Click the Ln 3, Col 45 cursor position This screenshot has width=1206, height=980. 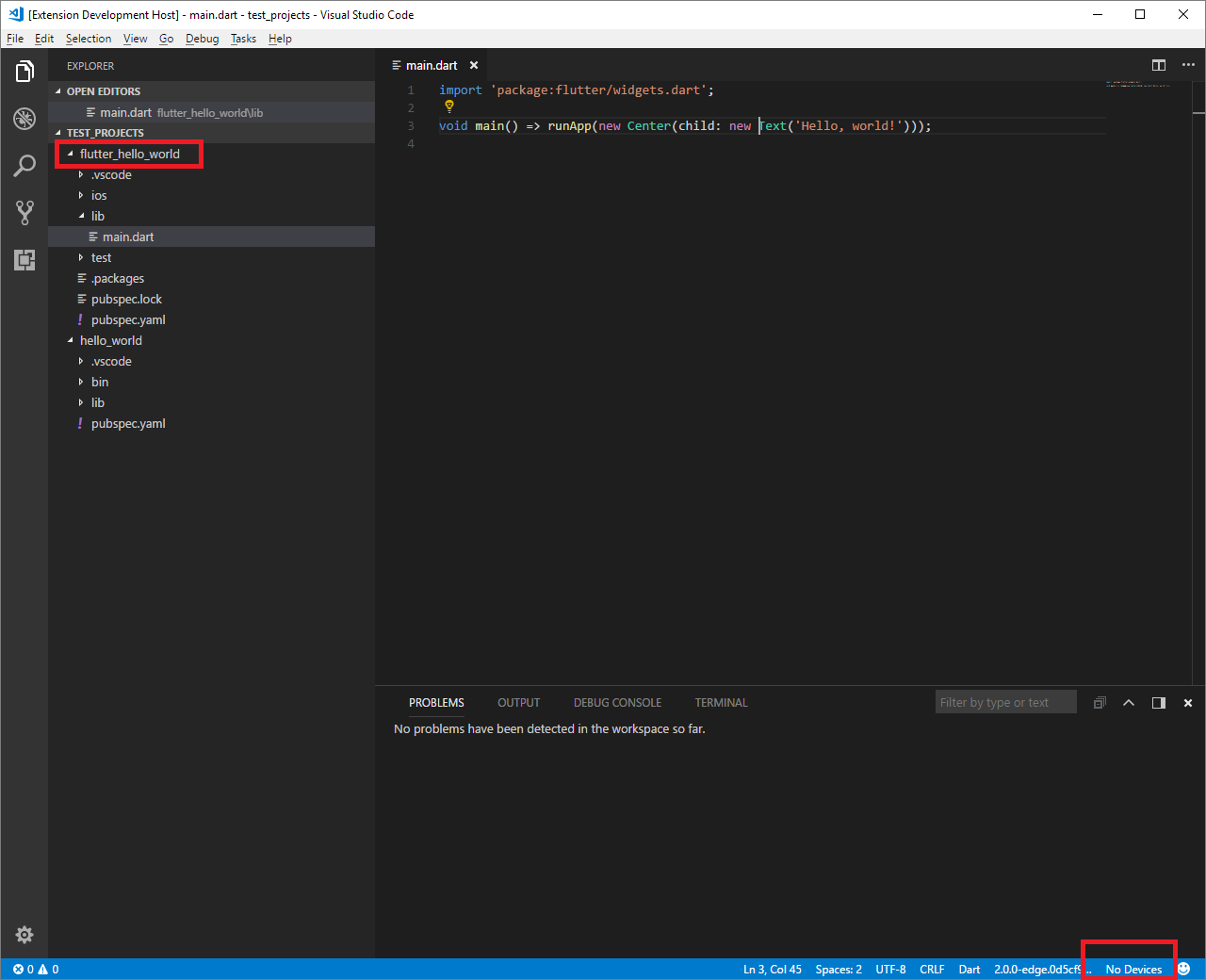[773, 969]
